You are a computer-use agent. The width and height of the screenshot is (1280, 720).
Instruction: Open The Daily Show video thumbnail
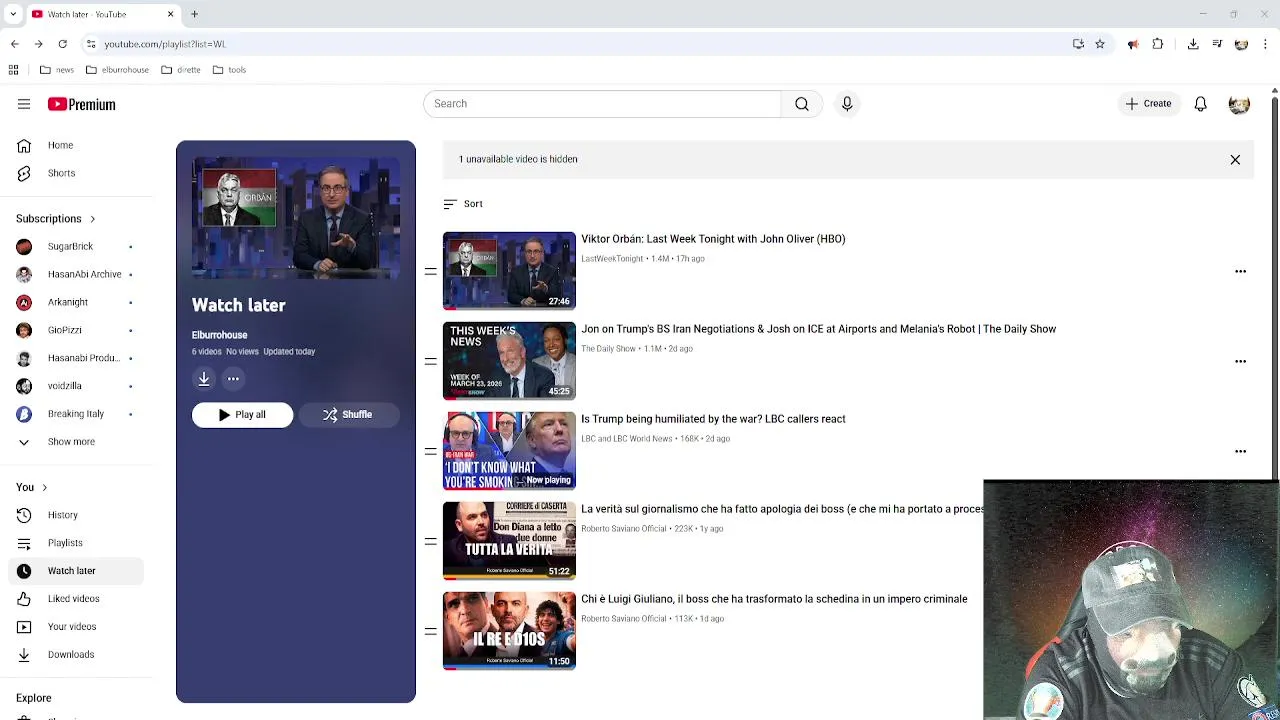[x=509, y=361]
